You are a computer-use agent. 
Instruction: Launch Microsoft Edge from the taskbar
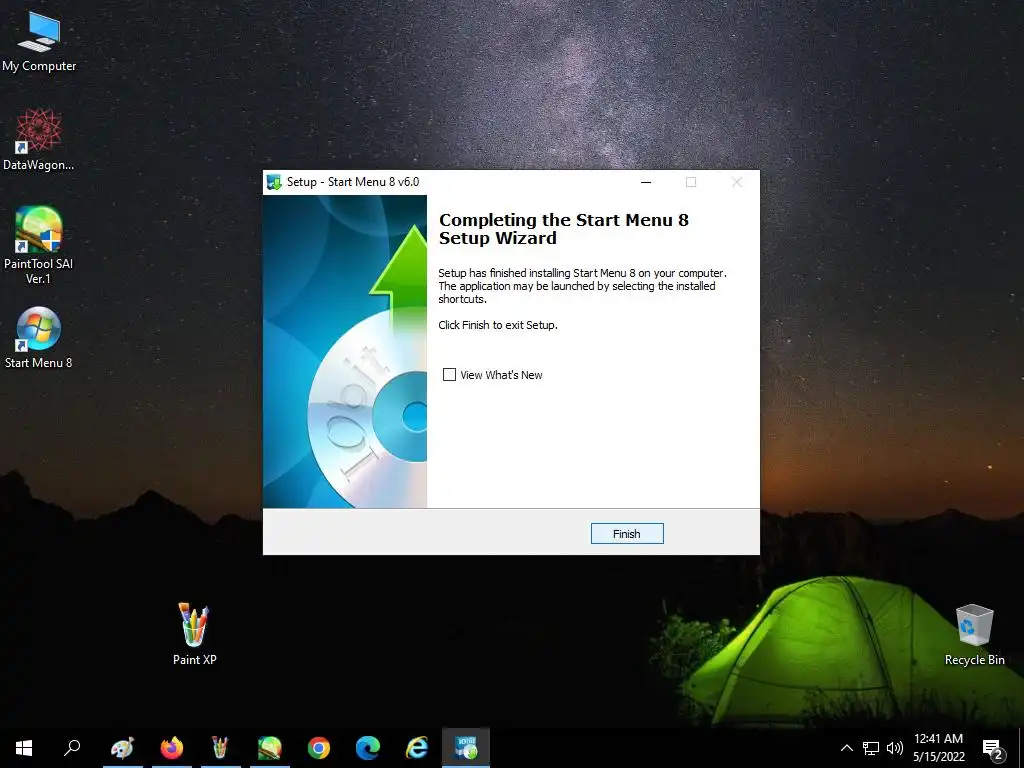tap(368, 748)
